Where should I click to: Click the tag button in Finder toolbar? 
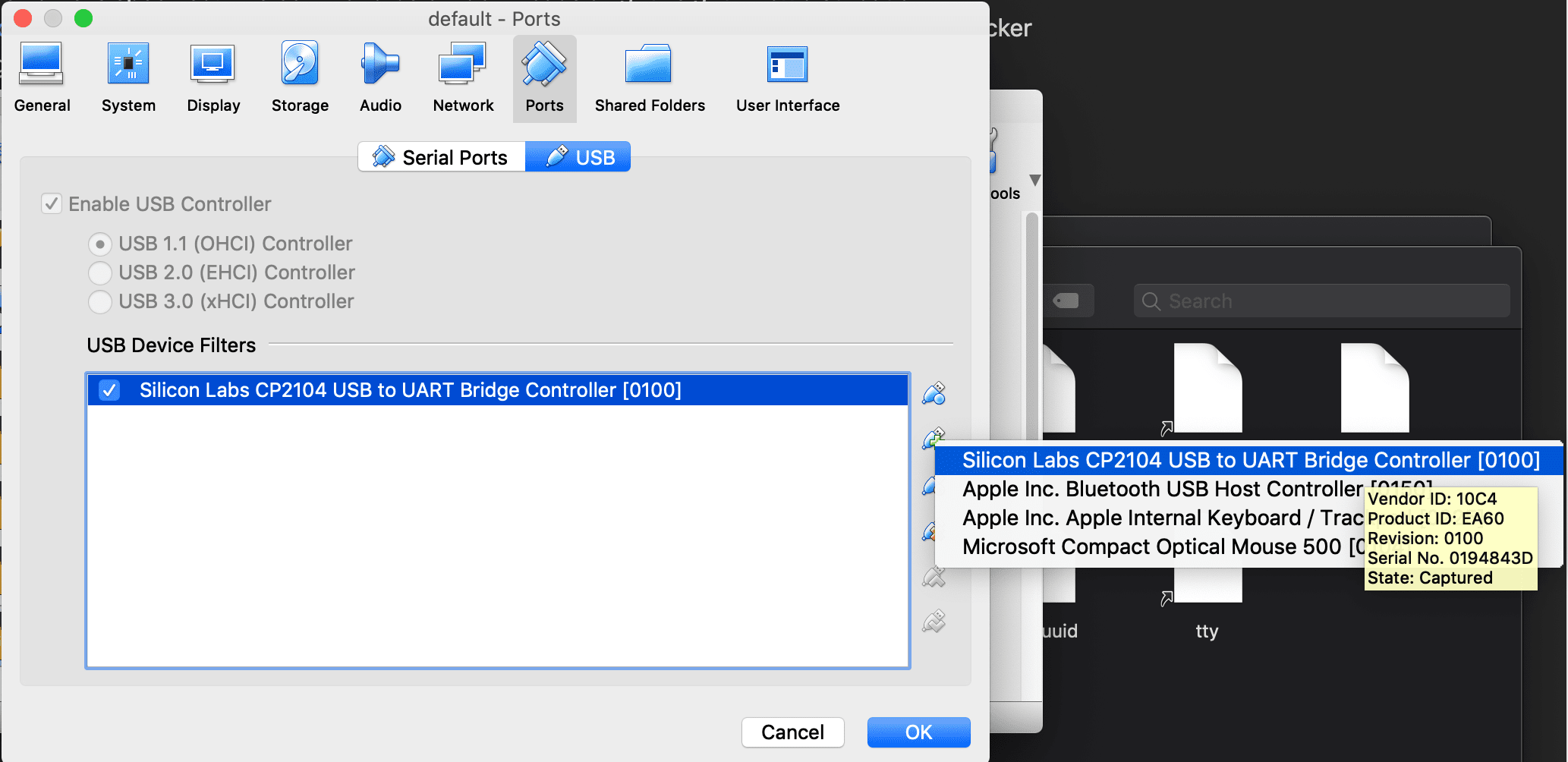click(x=1067, y=301)
